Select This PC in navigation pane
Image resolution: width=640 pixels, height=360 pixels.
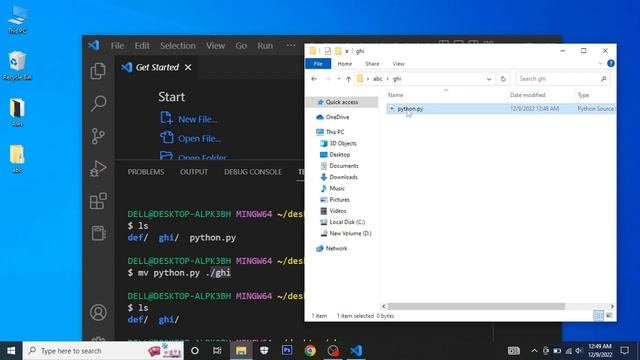point(335,132)
